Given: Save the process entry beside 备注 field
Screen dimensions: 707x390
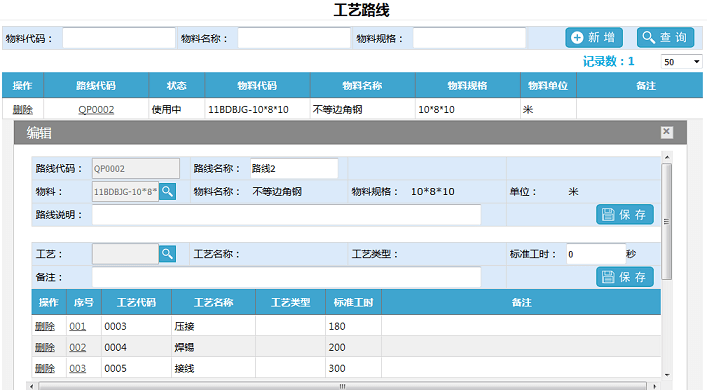Looking at the screenshot, I should [x=624, y=277].
